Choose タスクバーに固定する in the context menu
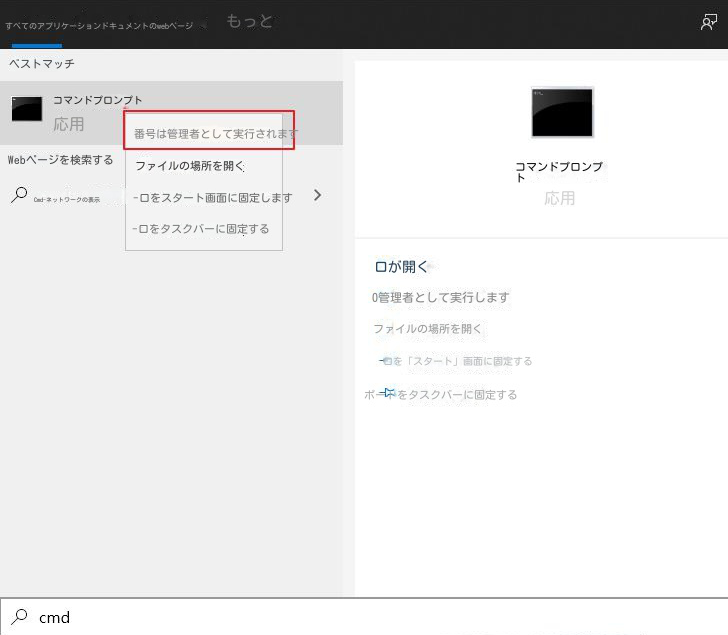This screenshot has width=728, height=635. [x=201, y=229]
